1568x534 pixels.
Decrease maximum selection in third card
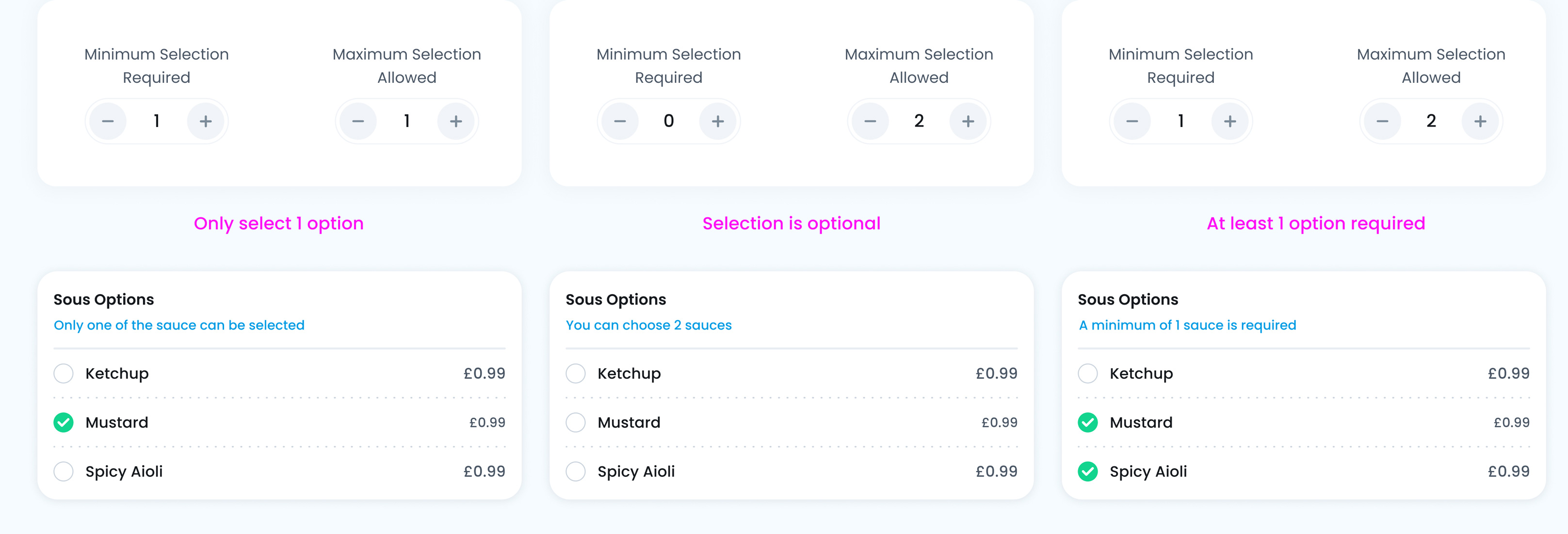pos(1382,122)
